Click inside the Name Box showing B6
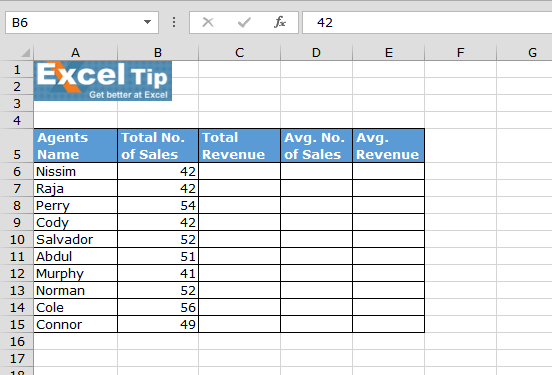The image size is (552, 375). 74,23
